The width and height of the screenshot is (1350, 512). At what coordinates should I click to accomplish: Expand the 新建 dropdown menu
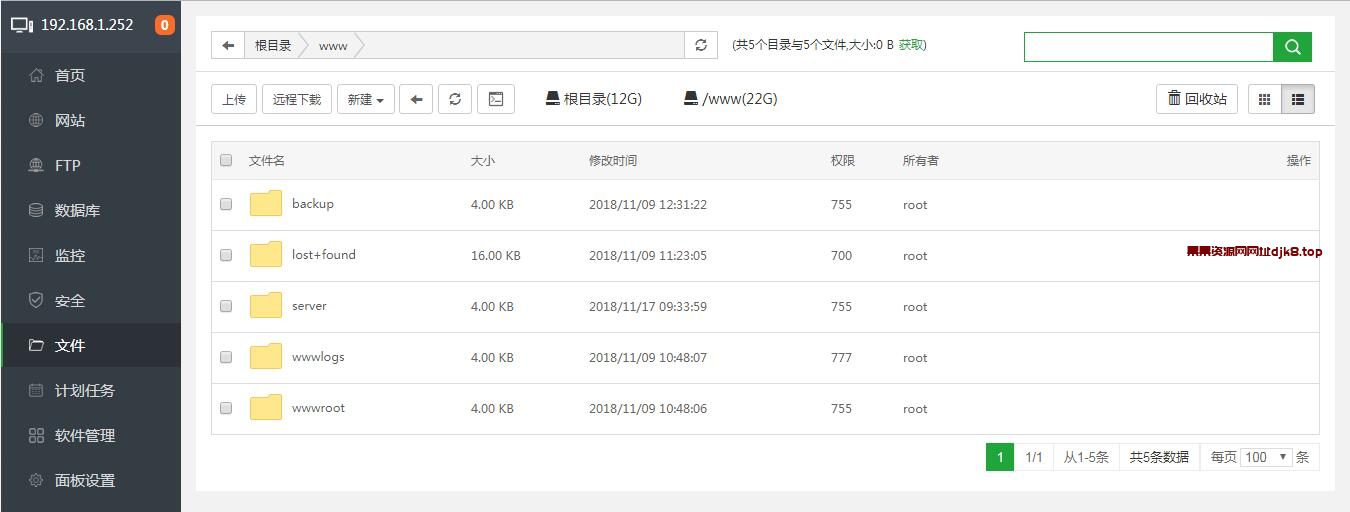[366, 99]
